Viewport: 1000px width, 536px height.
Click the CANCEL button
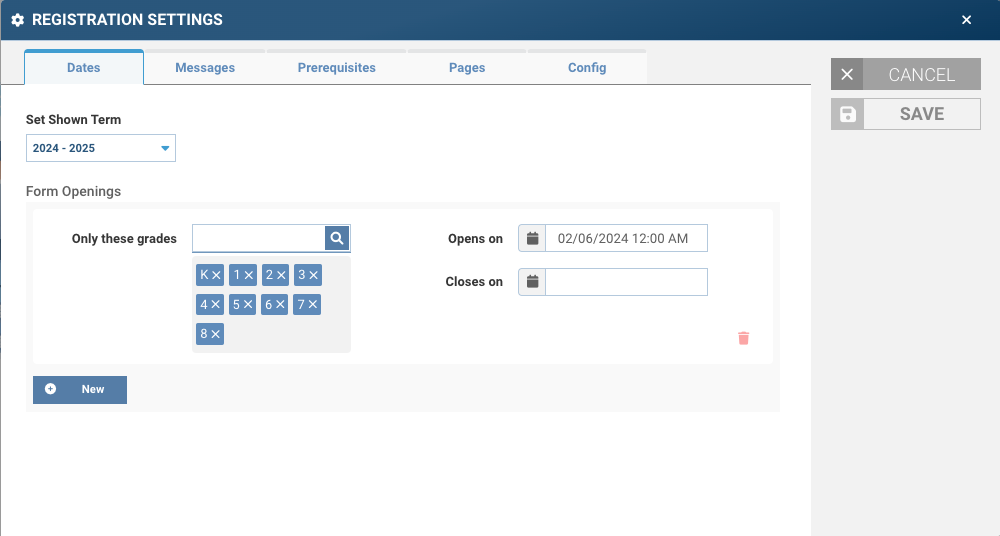[906, 74]
